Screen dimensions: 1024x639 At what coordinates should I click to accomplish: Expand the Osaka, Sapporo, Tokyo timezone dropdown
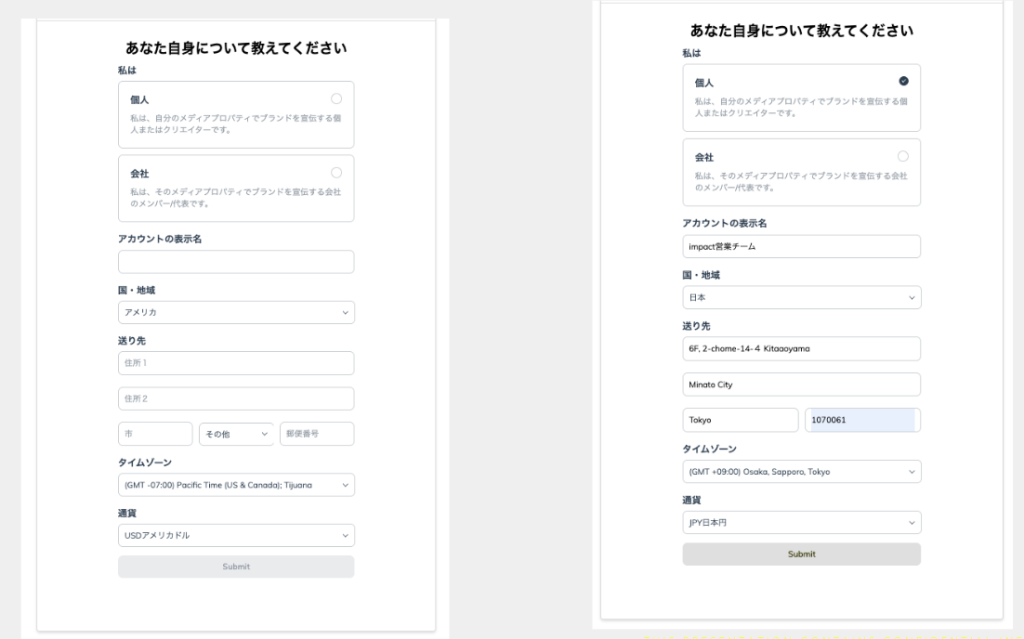click(801, 472)
